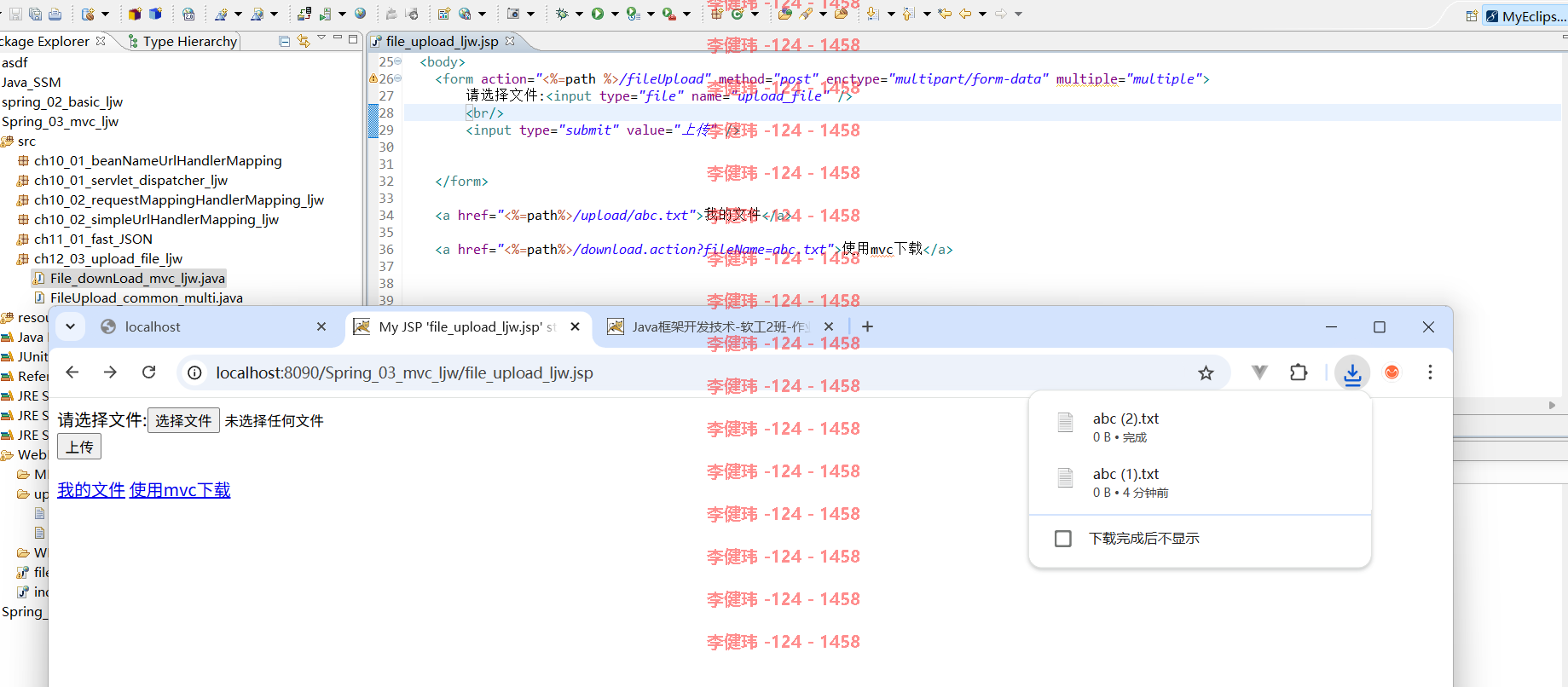Minimize the Package Explorer panel
1568x687 pixels.
point(338,38)
